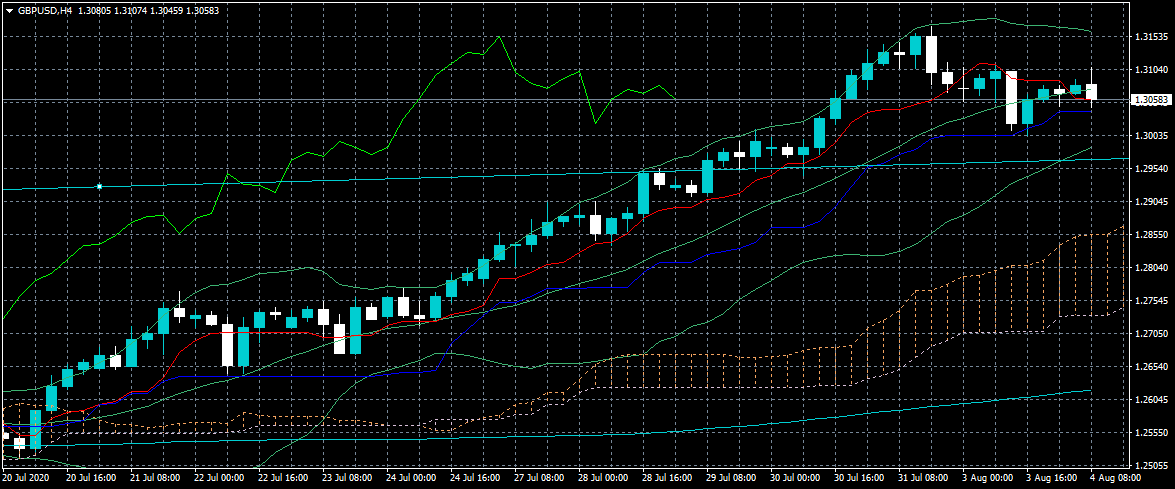This screenshot has width=1175, height=489.
Task: Click current price label 1.30583
Action: tap(1150, 100)
